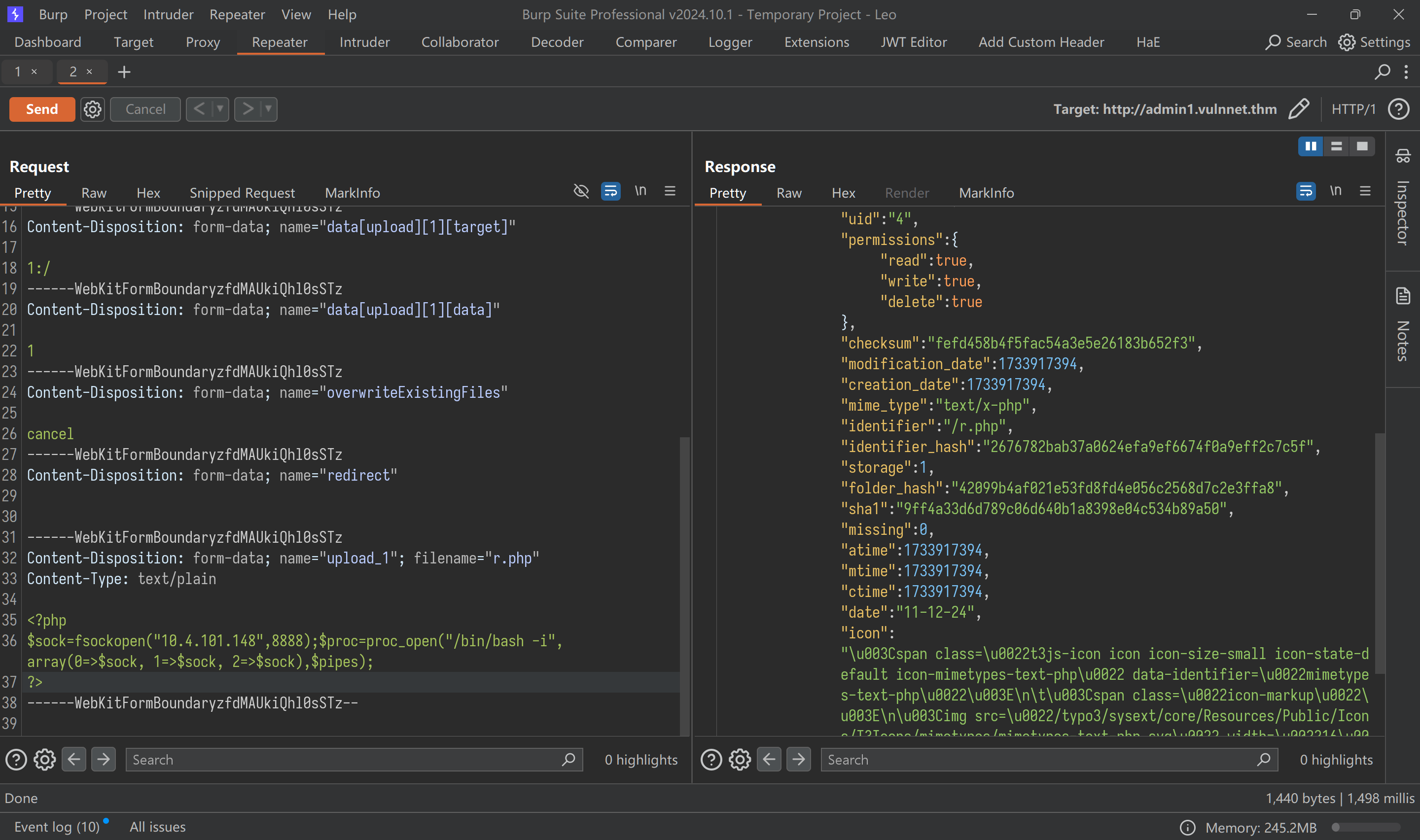Toggle show newline characters in Response
Viewport: 1420px width, 840px height.
pos(1336,191)
